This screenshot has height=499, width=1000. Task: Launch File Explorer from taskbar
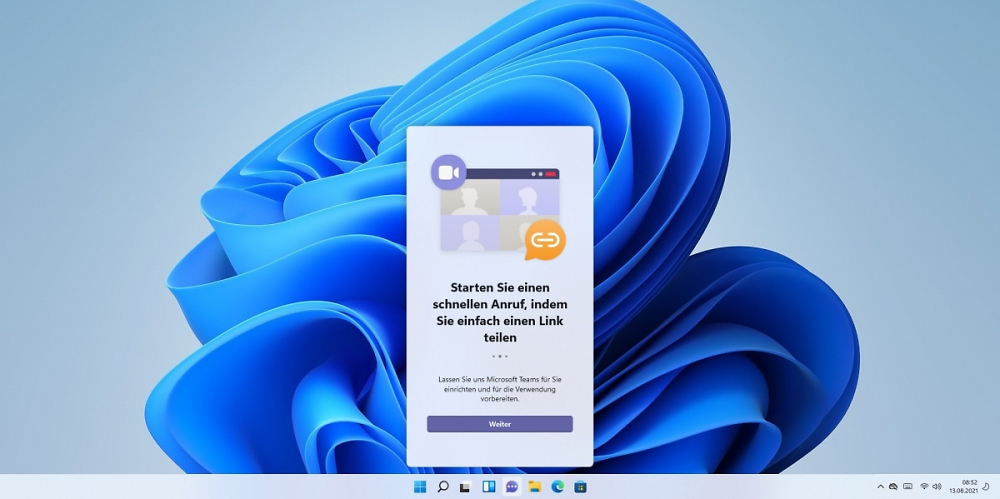coord(534,487)
